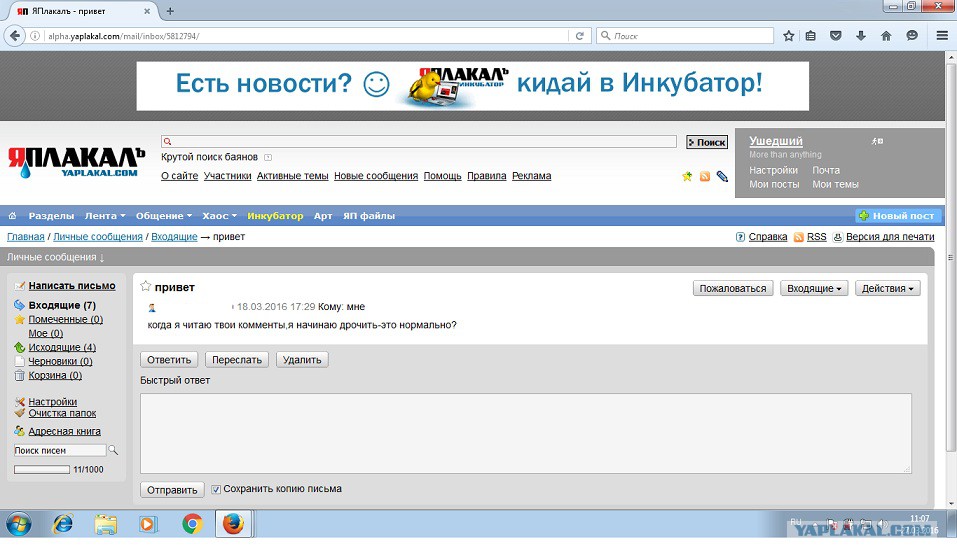Open the Написать письмо link

pos(71,285)
